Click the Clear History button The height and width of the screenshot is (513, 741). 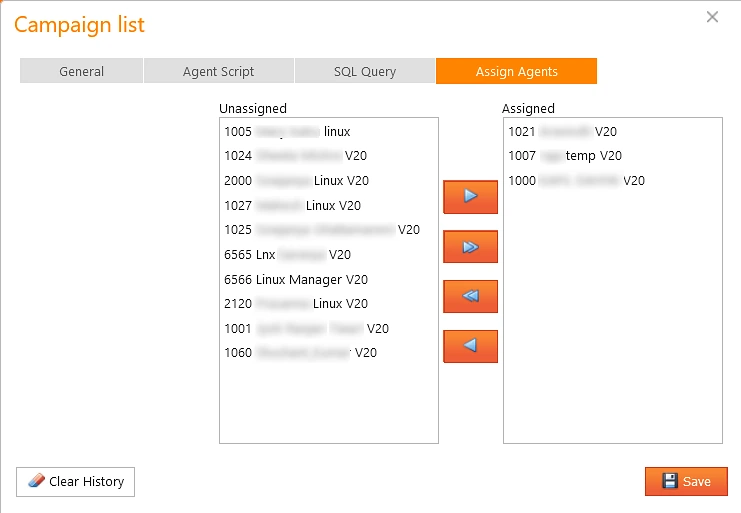tap(76, 482)
